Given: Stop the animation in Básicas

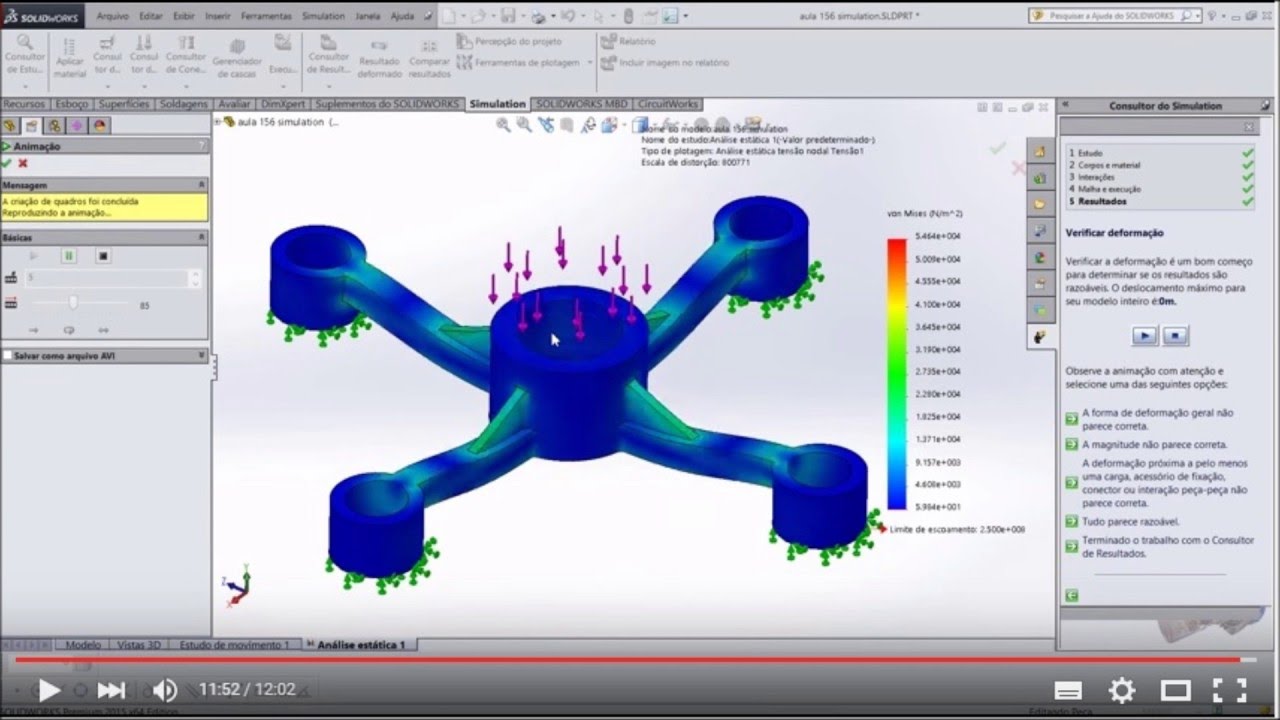Looking at the screenshot, I should [103, 256].
